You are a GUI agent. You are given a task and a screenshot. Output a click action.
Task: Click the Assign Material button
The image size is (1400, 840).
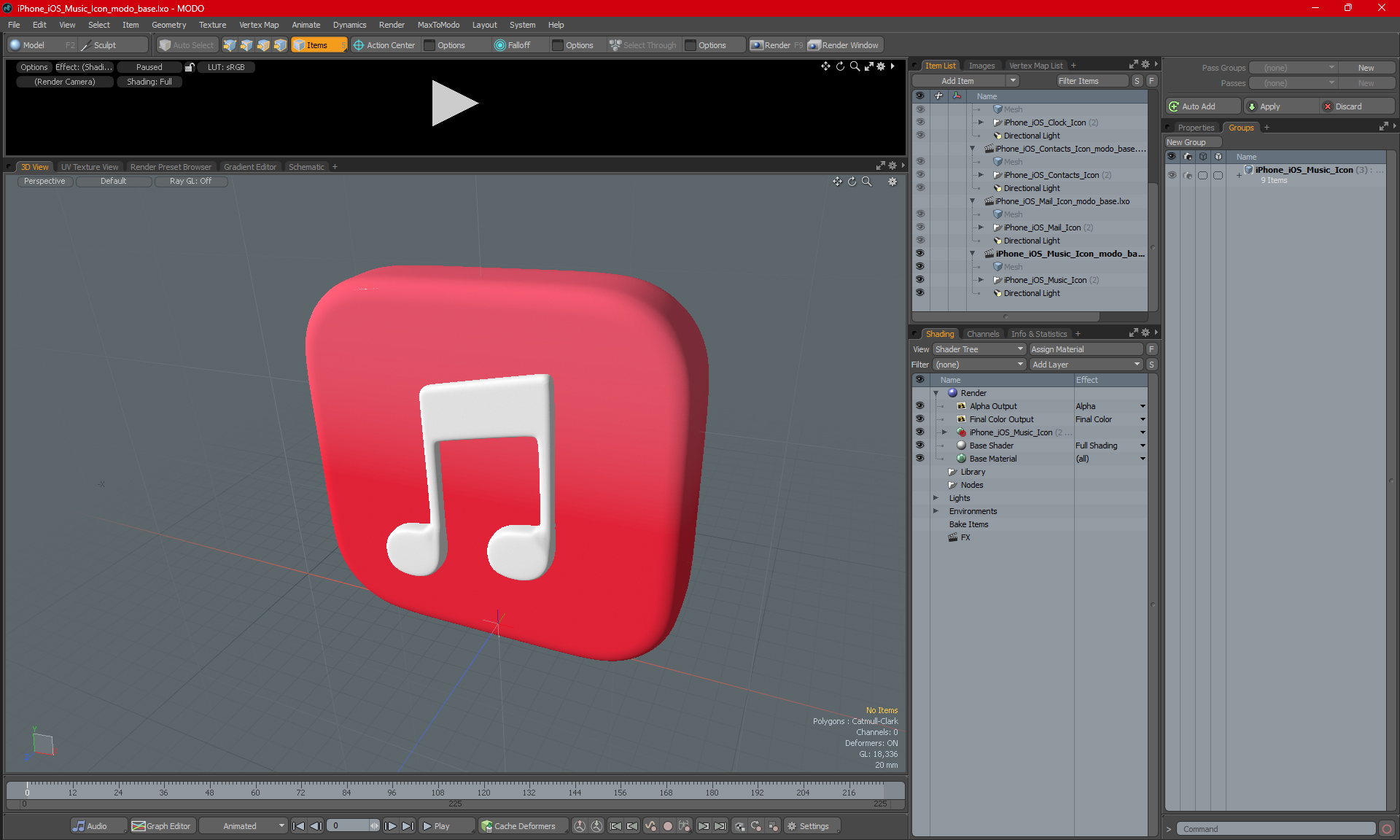coord(1086,349)
